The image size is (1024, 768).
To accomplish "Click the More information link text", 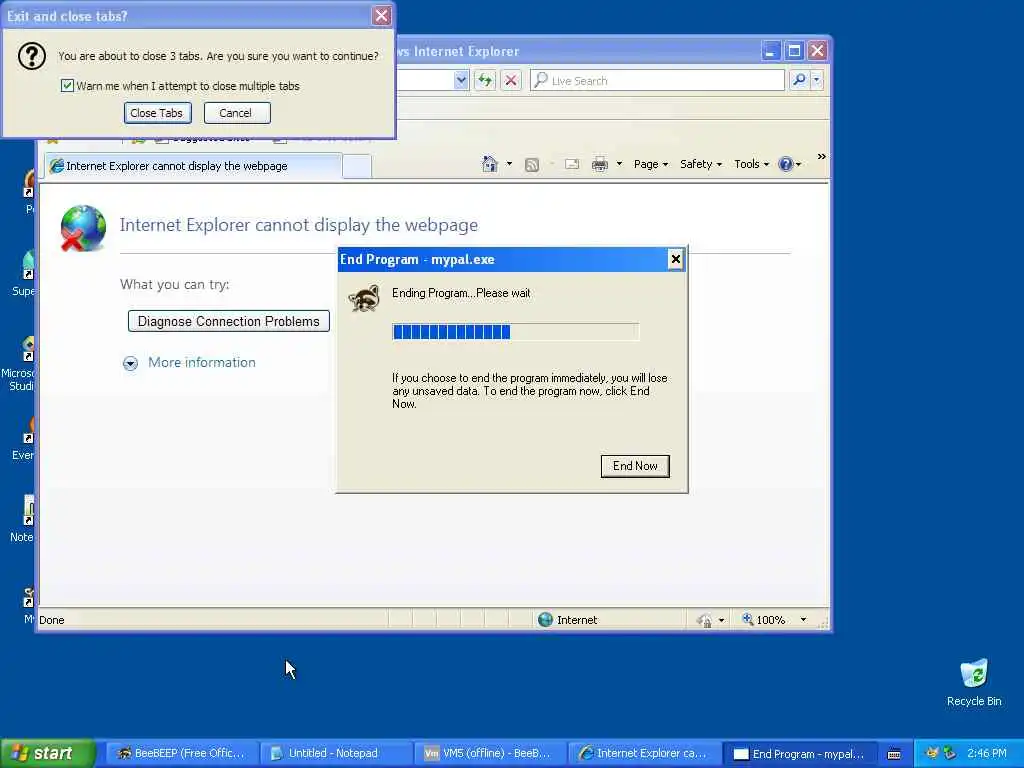I will (x=202, y=362).
